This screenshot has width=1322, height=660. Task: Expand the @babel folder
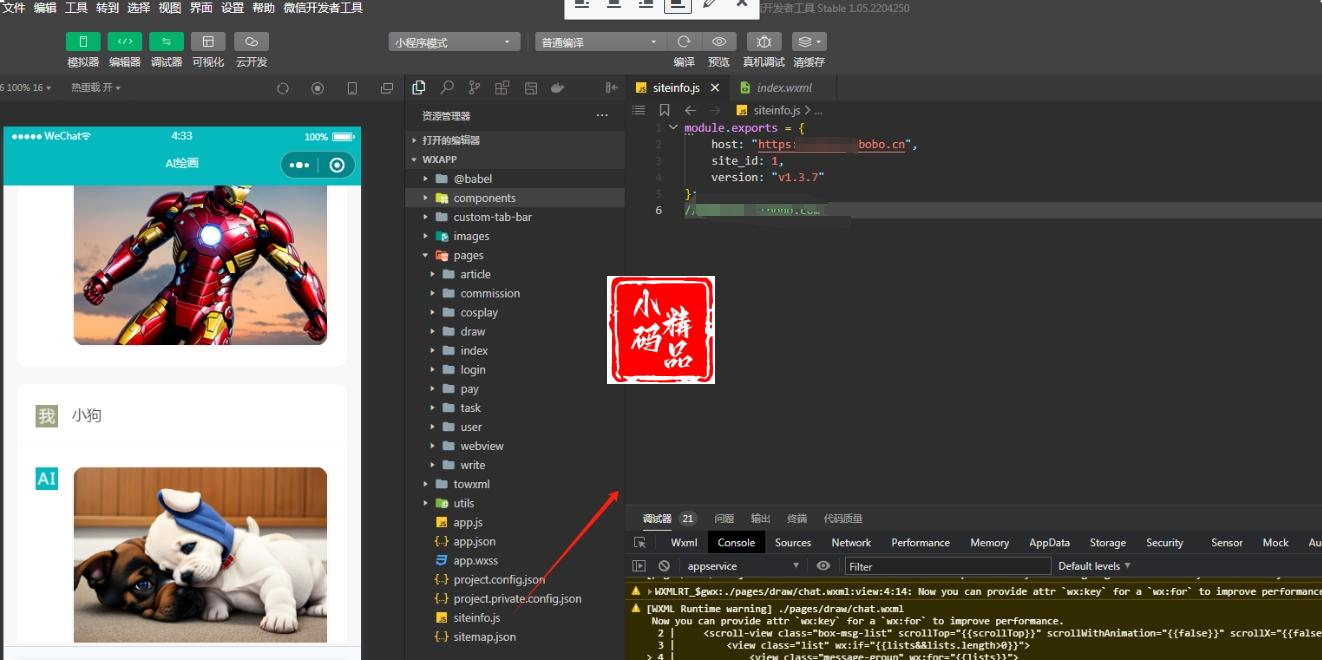pos(515,179)
